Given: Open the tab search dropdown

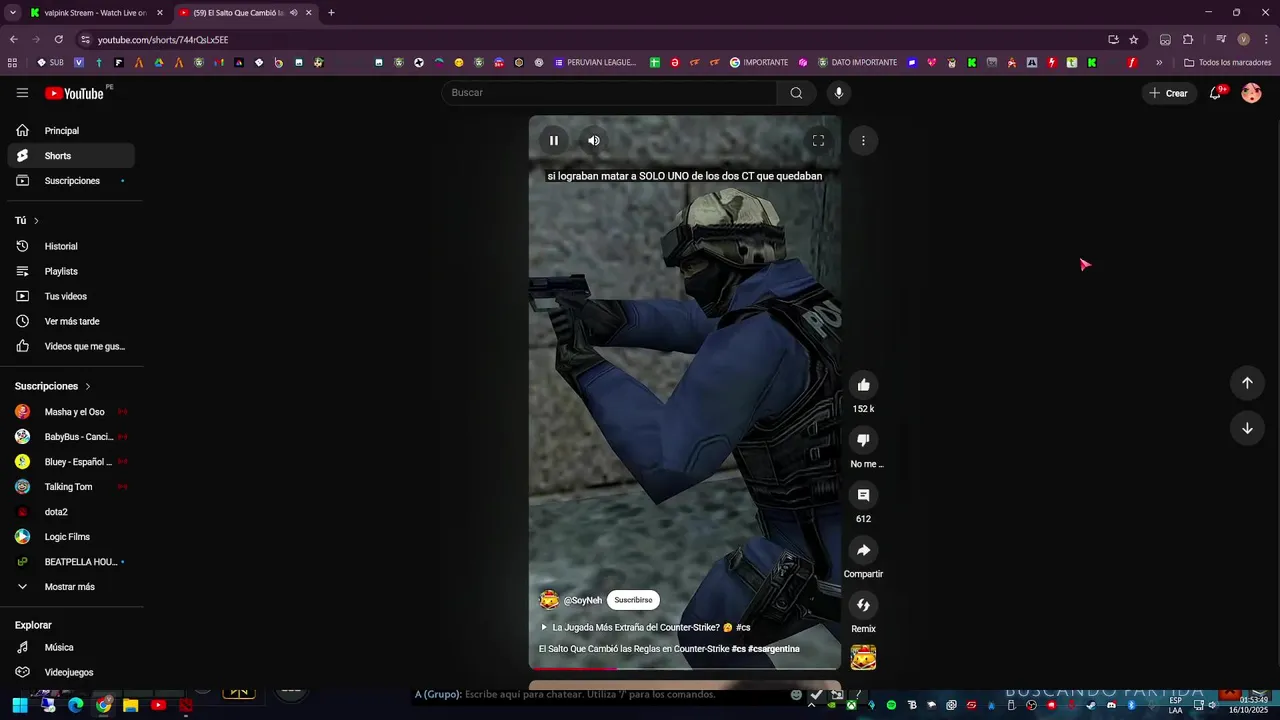Looking at the screenshot, I should click(12, 13).
